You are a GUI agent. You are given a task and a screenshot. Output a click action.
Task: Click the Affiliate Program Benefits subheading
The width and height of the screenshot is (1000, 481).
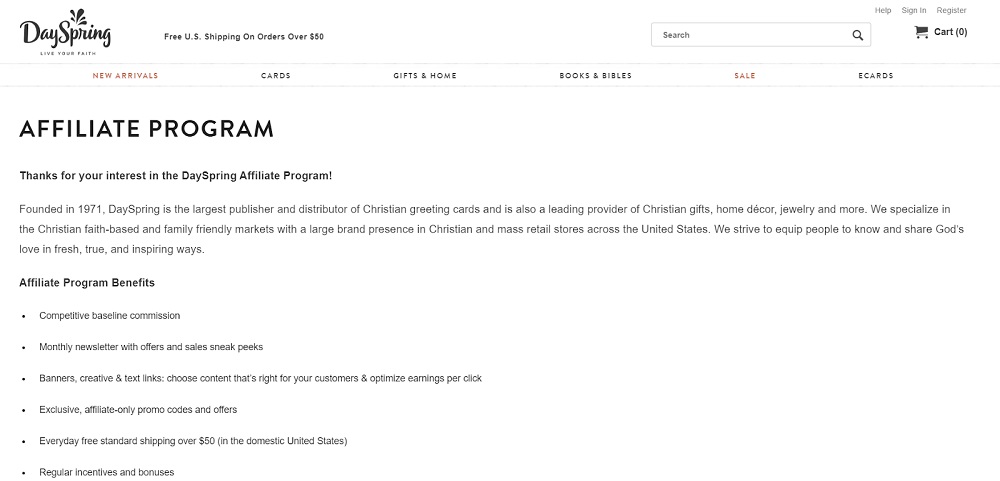pos(87,283)
